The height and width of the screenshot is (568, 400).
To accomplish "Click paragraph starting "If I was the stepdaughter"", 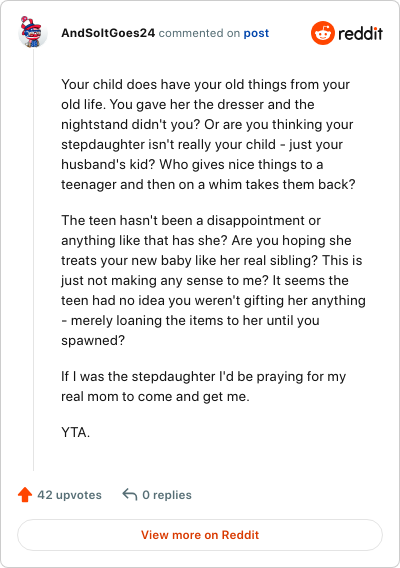I will (204, 386).
